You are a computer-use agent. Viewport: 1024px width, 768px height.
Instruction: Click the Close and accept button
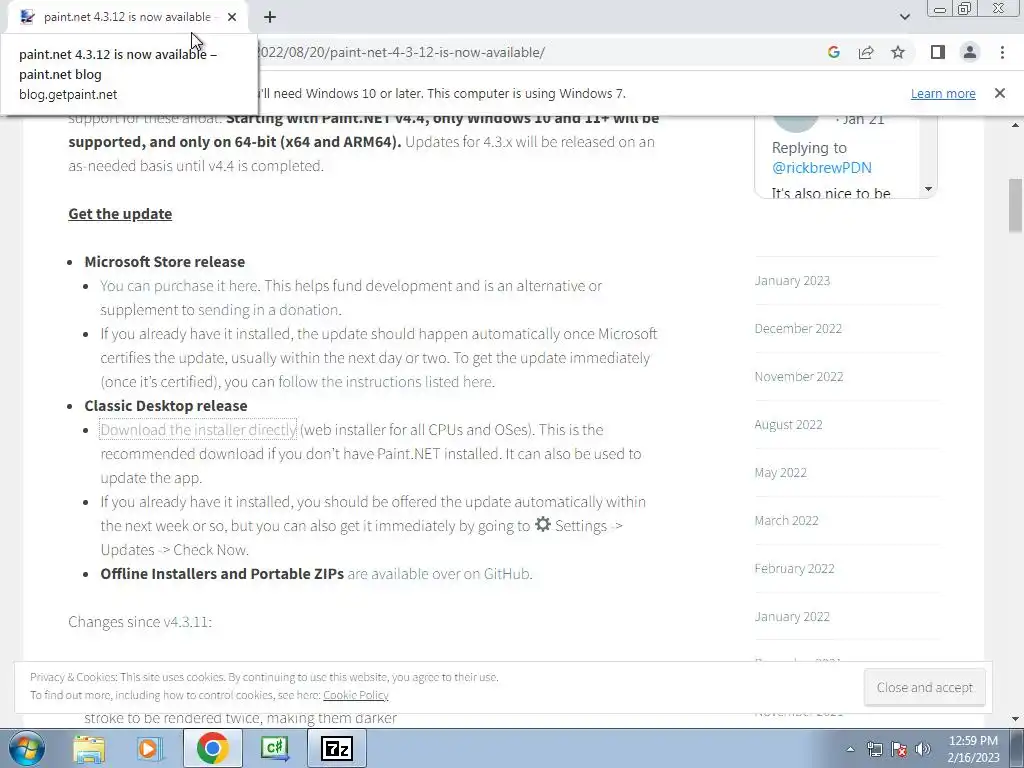click(x=924, y=687)
